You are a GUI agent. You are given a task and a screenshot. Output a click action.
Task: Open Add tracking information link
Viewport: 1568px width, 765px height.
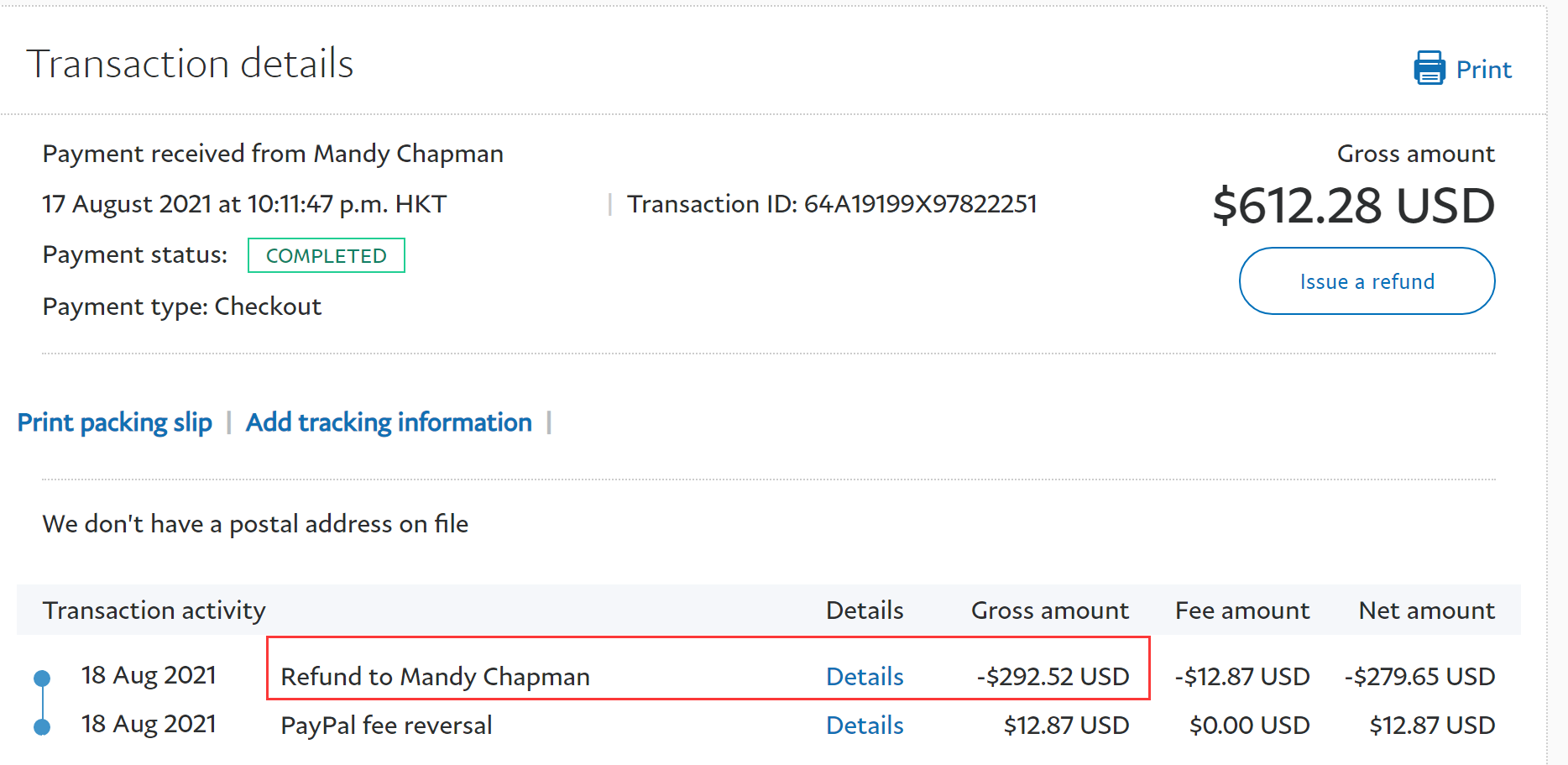389,422
